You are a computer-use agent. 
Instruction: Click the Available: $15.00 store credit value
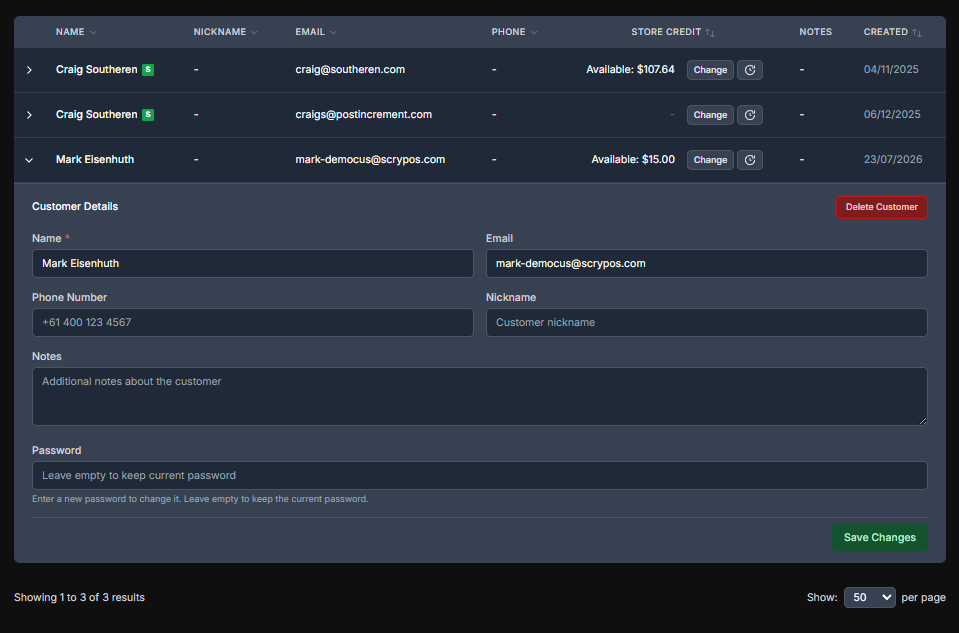633,160
